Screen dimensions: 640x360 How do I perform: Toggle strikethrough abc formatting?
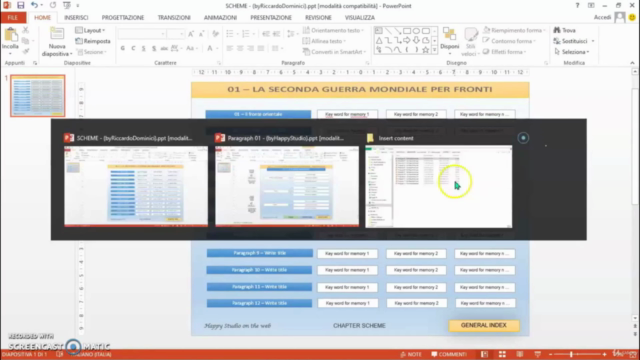click(164, 48)
